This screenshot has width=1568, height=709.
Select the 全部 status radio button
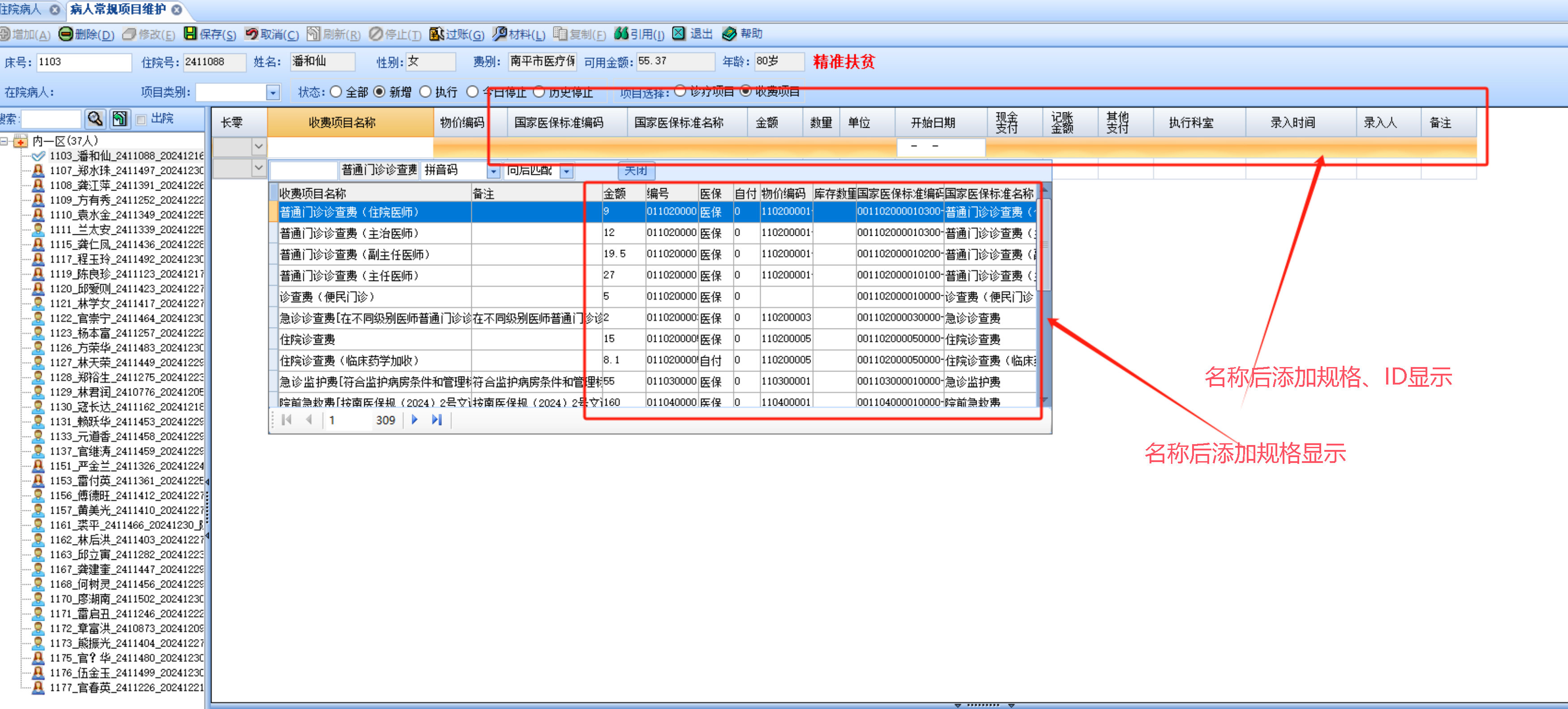tap(336, 92)
